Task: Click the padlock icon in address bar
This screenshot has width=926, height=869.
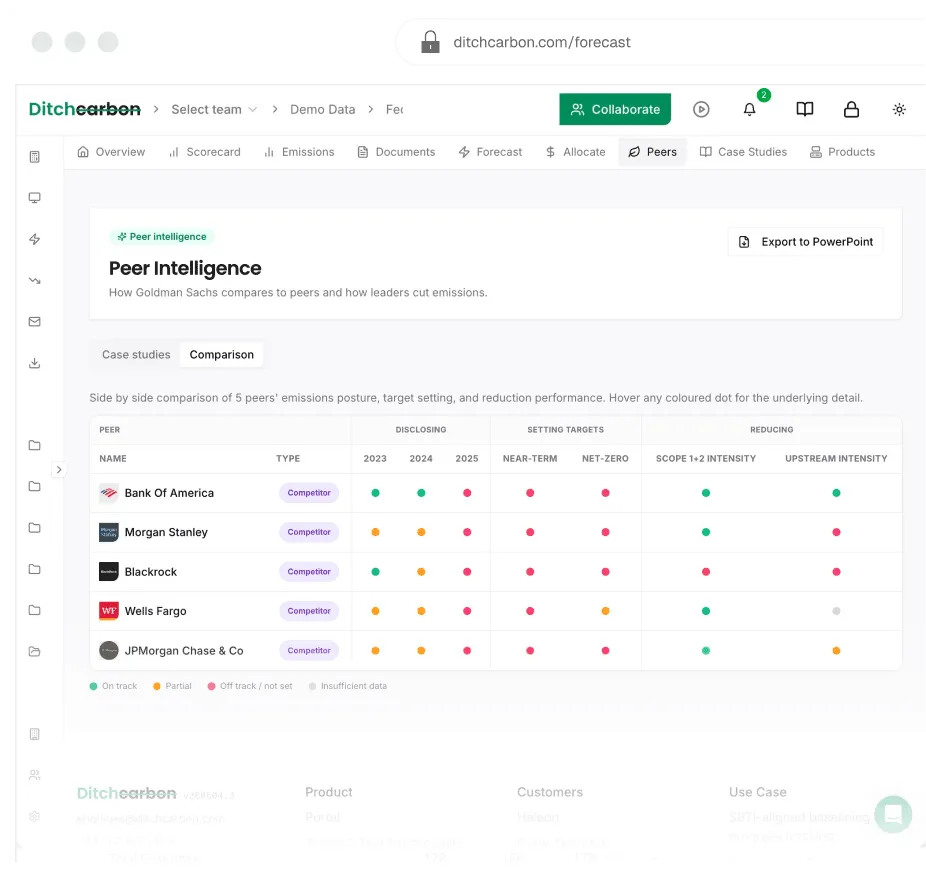Action: tap(430, 42)
